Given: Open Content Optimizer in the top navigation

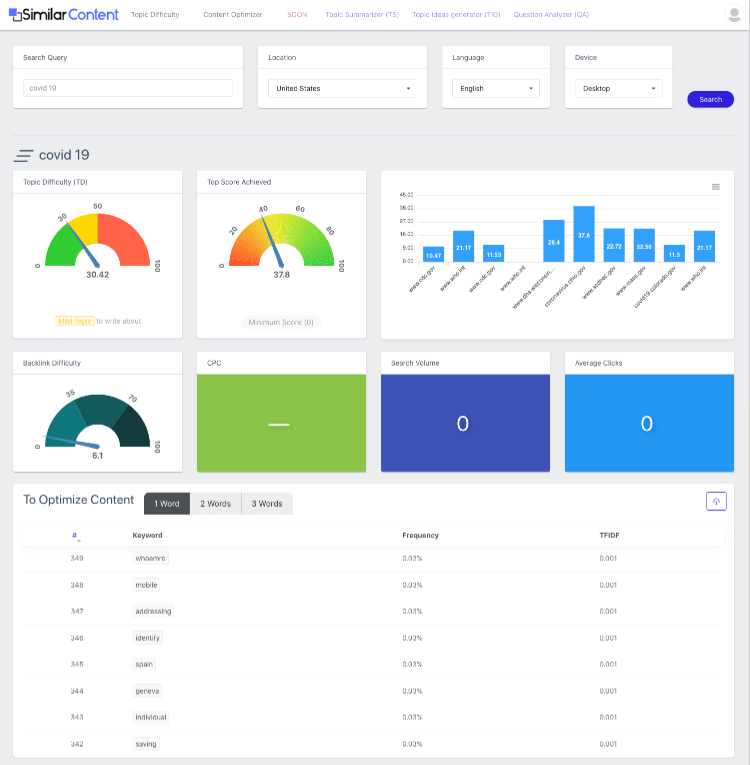Looking at the screenshot, I should tap(233, 15).
